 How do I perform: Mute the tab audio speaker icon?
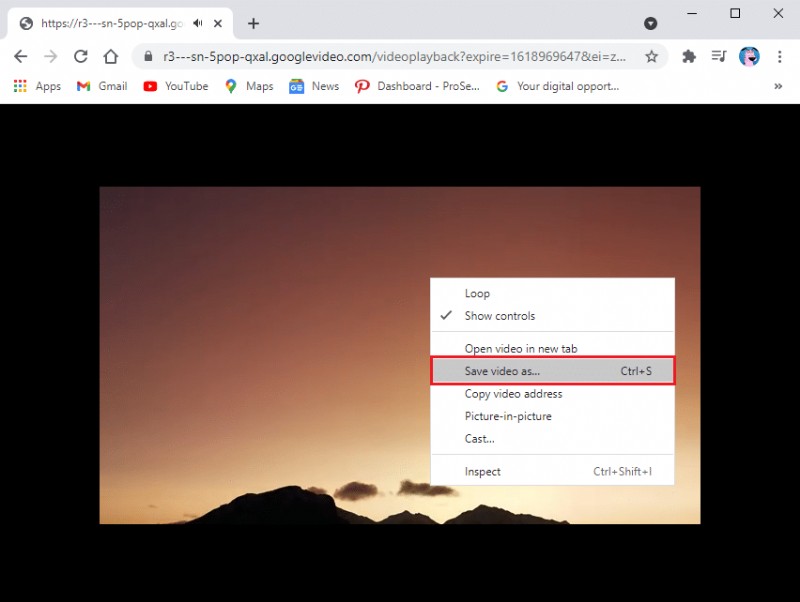(x=198, y=22)
